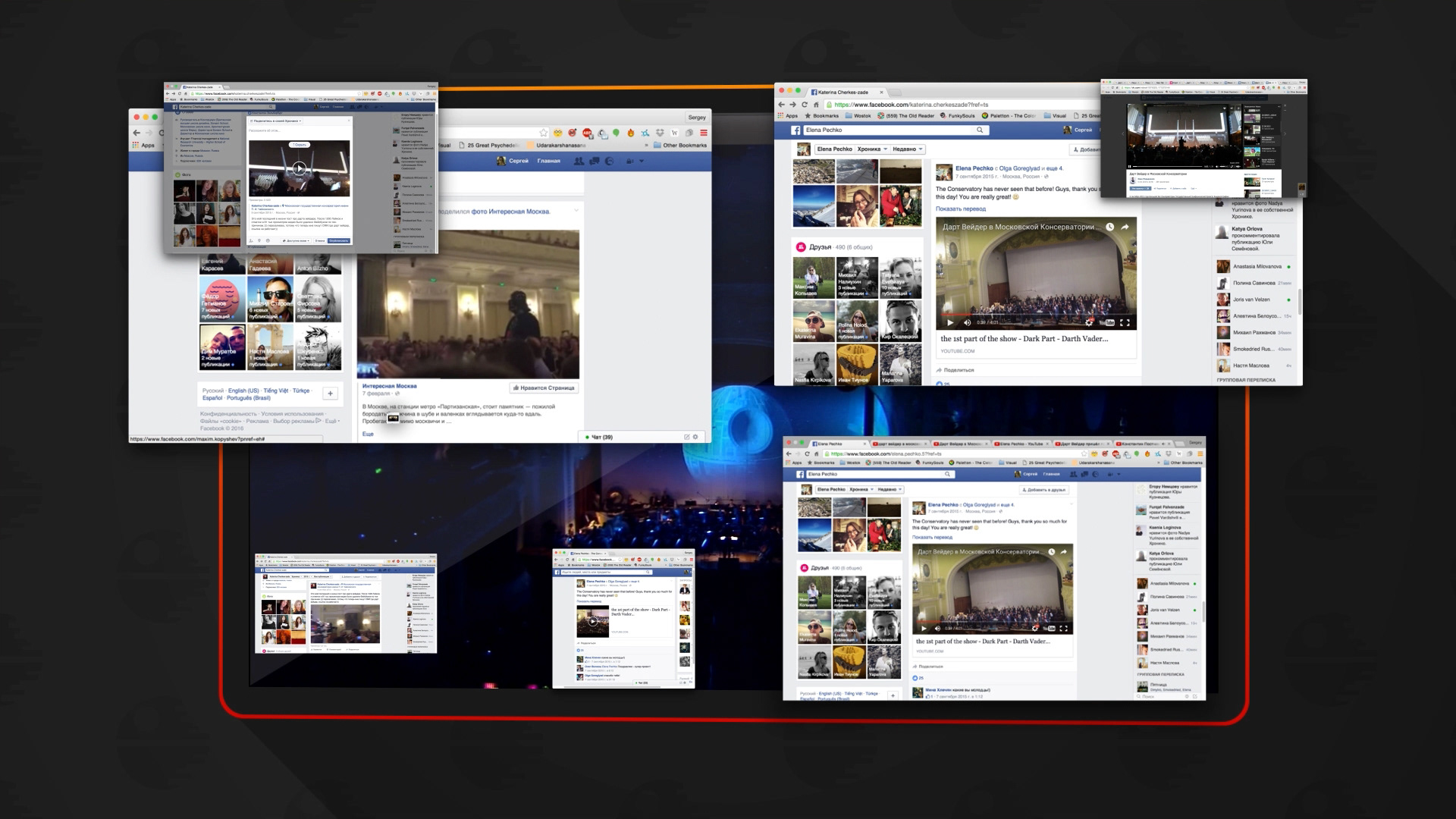Seek the YouTube progress bar in top-right window

tap(1036, 313)
